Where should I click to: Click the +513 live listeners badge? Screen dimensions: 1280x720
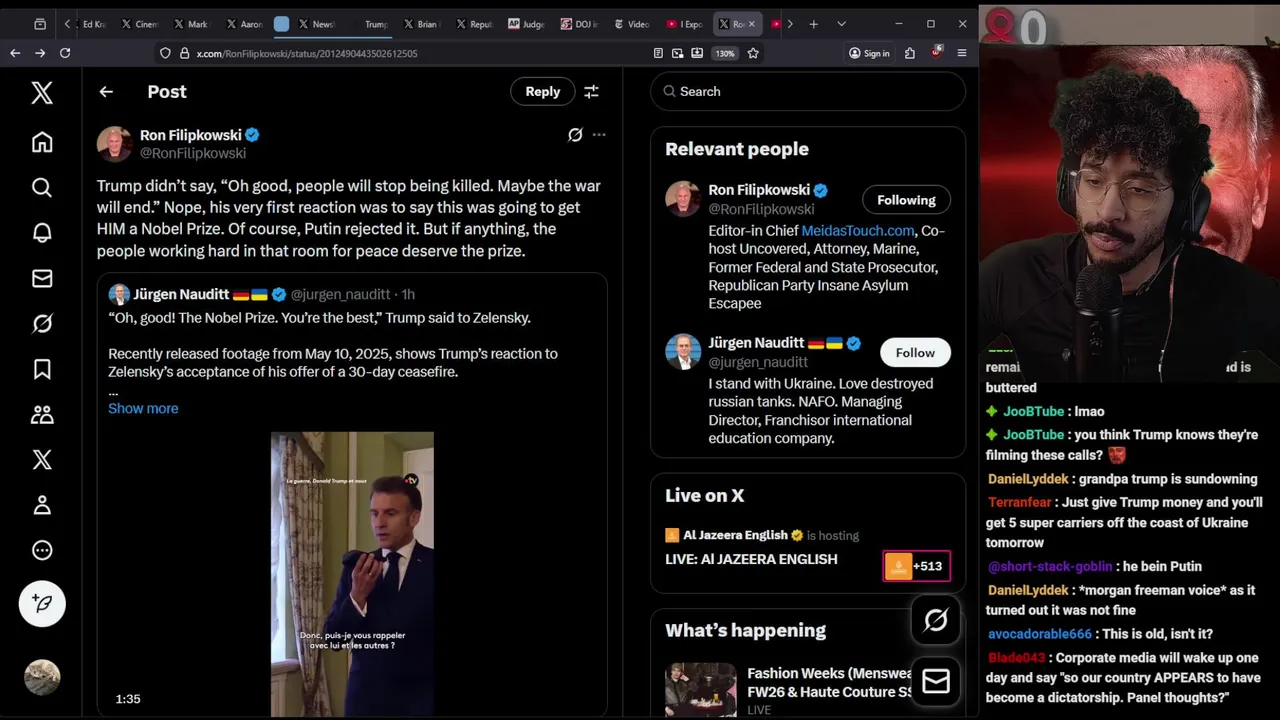917,566
